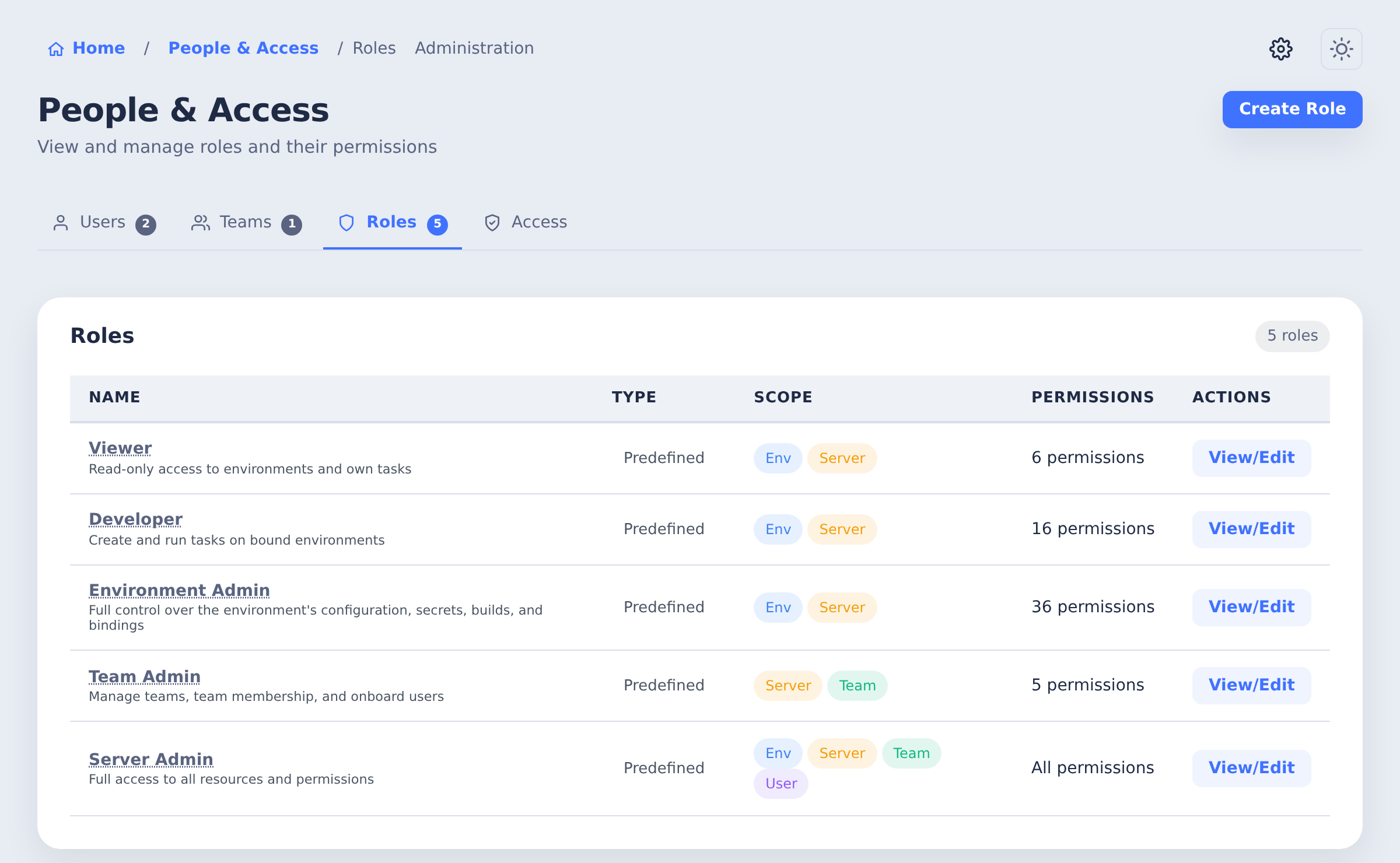
Task: Go to Home breadcrumb link
Action: click(x=86, y=48)
